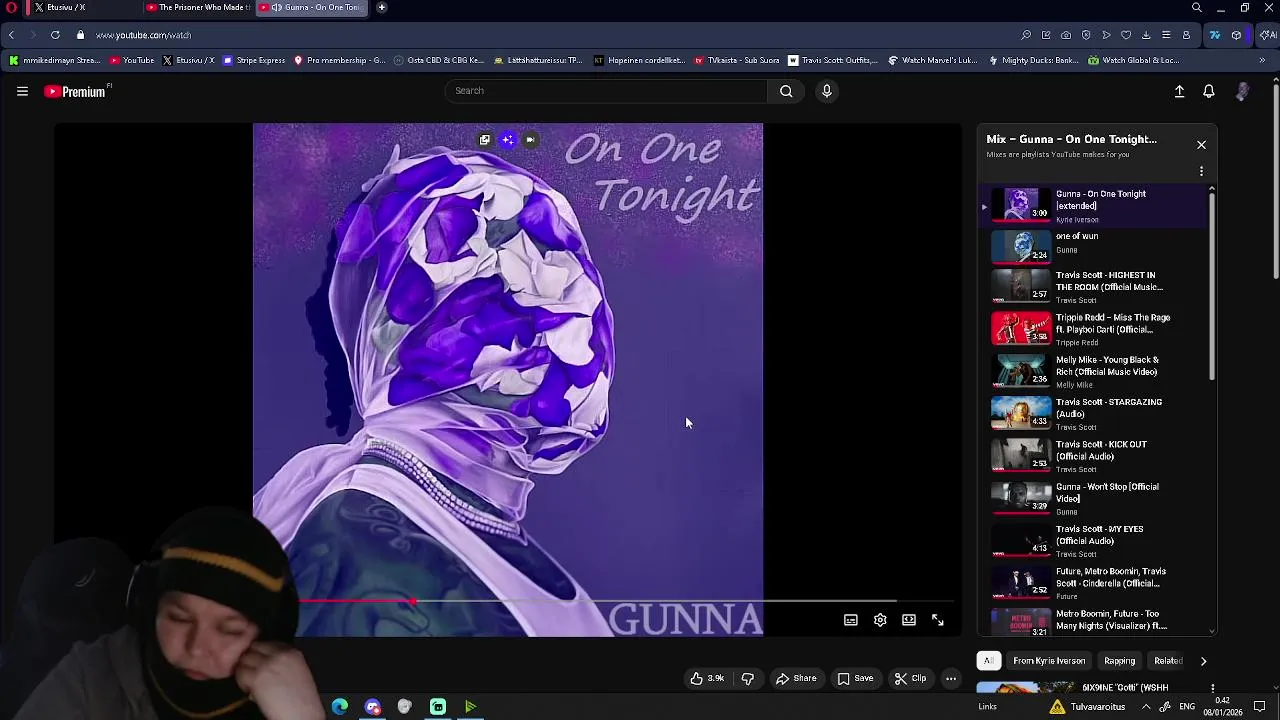Share the video
The height and width of the screenshot is (720, 1280).
pyautogui.click(x=797, y=678)
